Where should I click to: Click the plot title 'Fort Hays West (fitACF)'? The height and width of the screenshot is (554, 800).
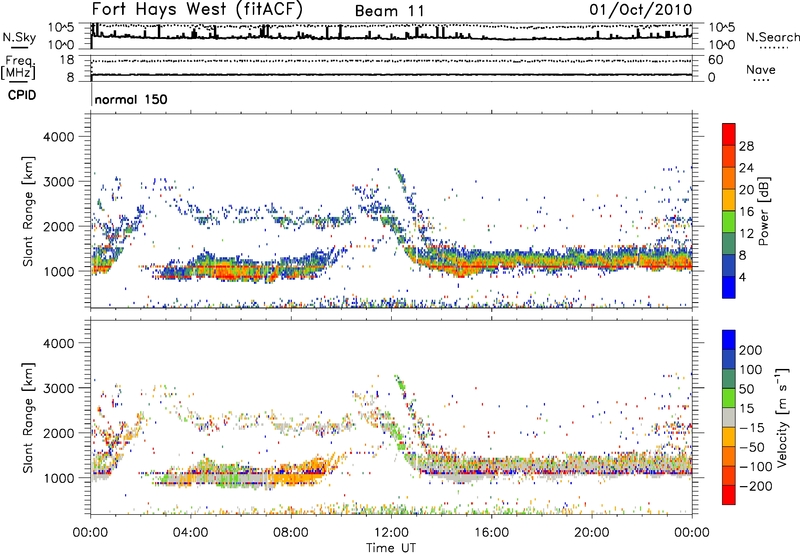pyautogui.click(x=197, y=9)
